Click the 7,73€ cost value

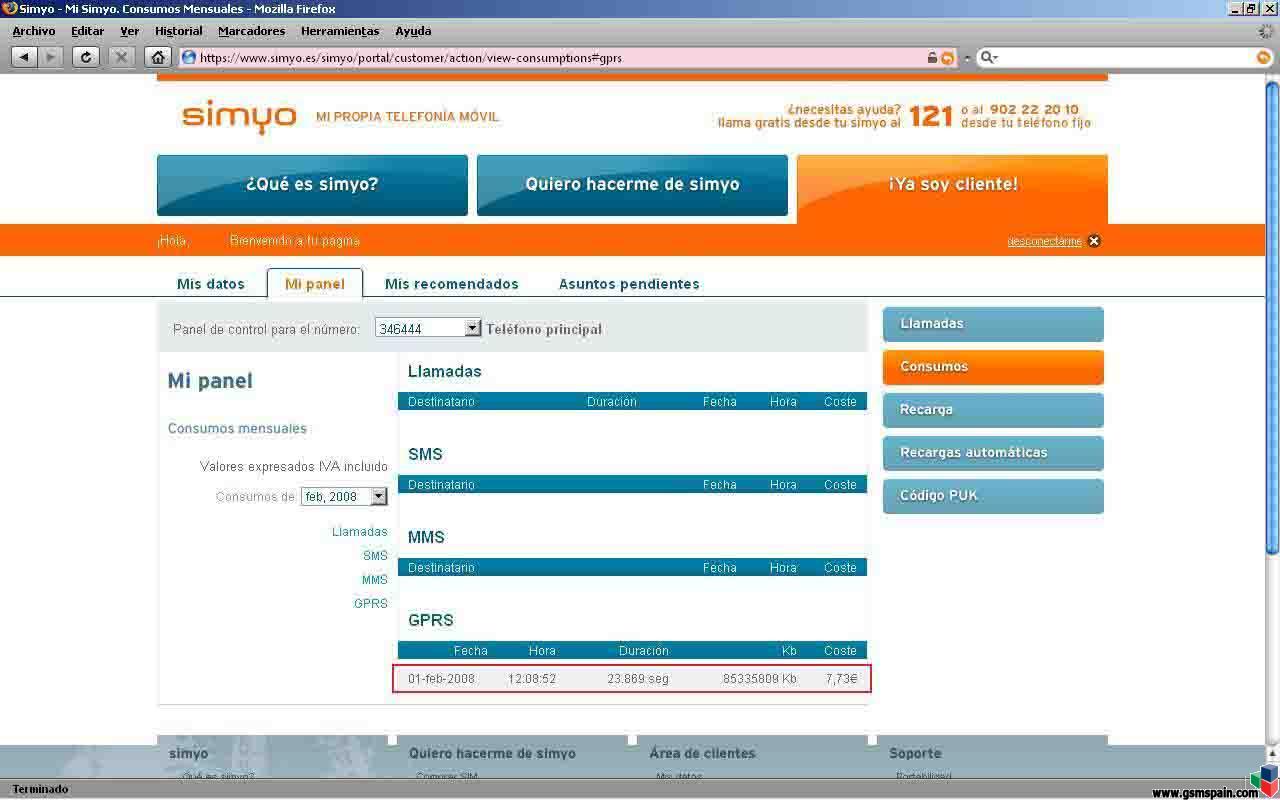[x=842, y=679]
